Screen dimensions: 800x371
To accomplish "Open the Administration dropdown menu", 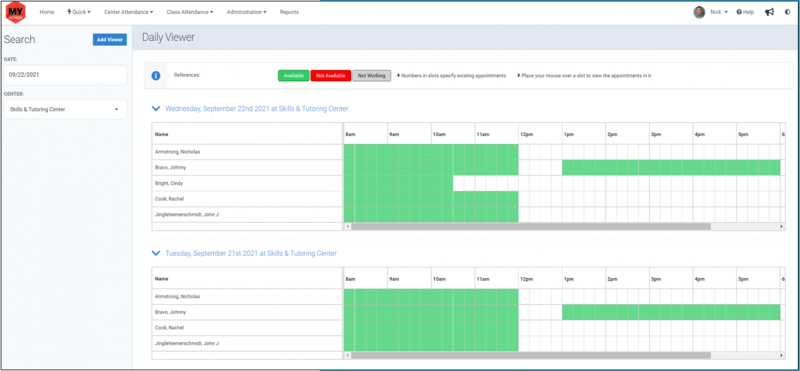I will click(x=246, y=12).
